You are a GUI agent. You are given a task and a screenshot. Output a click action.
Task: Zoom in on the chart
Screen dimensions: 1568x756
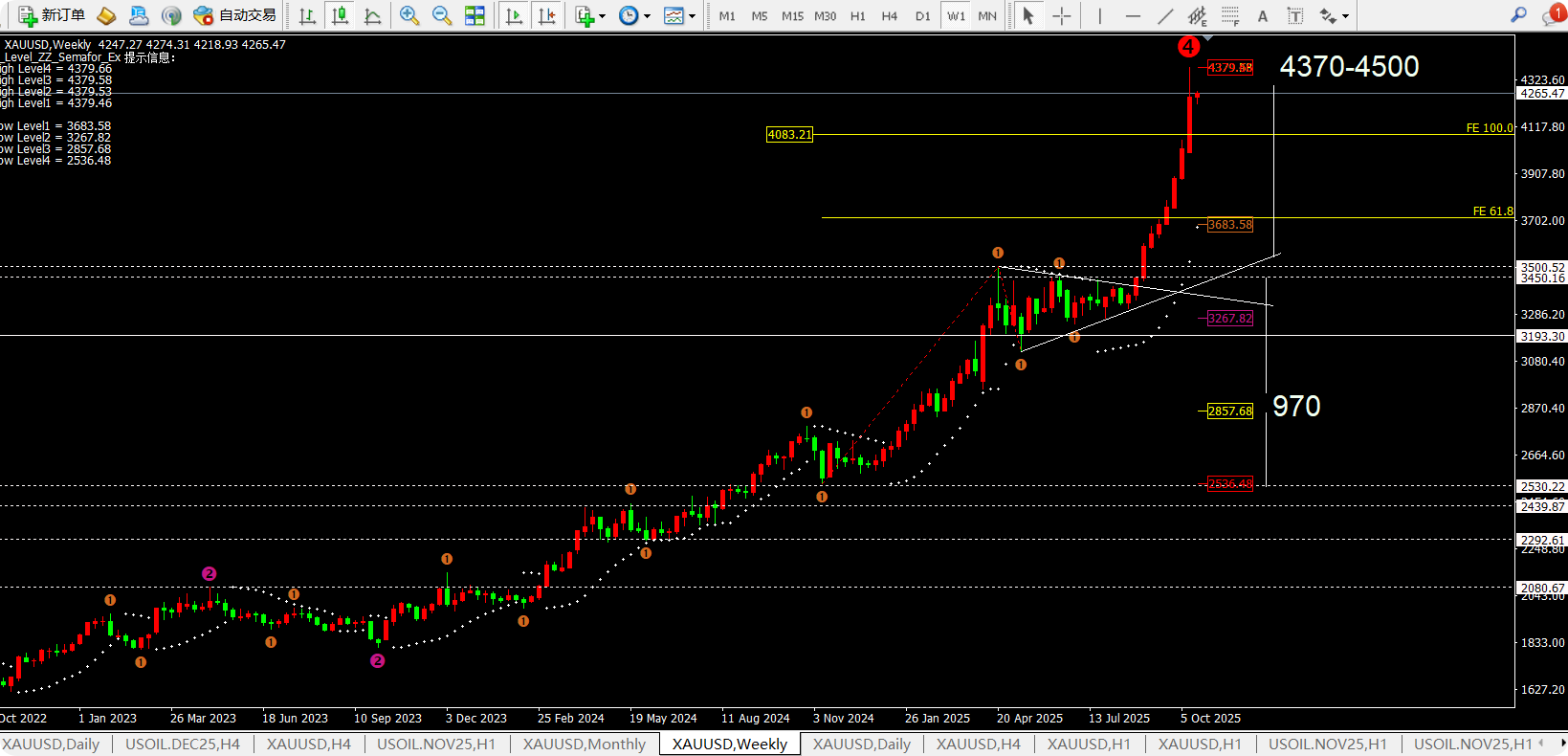(409, 15)
